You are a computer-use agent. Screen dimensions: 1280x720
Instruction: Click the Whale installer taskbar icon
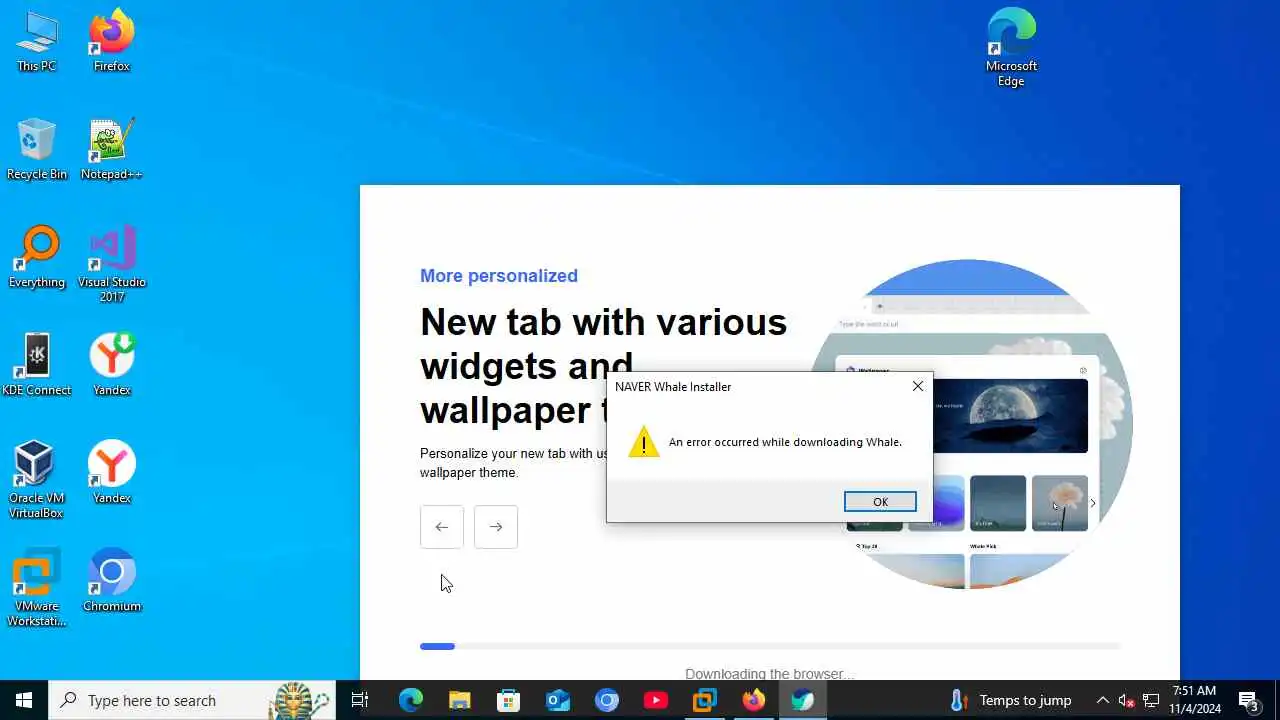(x=803, y=700)
